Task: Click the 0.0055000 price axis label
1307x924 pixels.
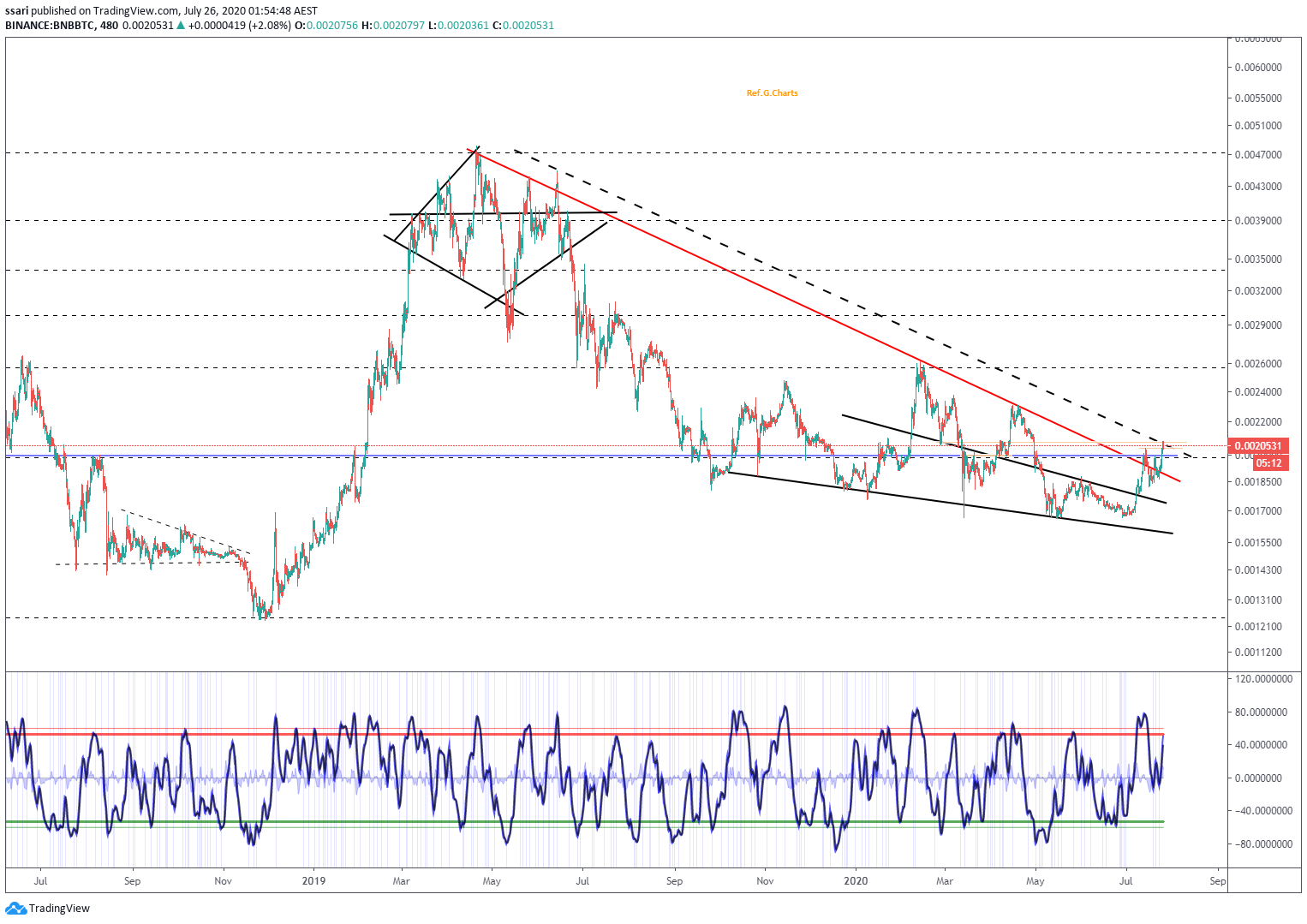Action: (1258, 98)
